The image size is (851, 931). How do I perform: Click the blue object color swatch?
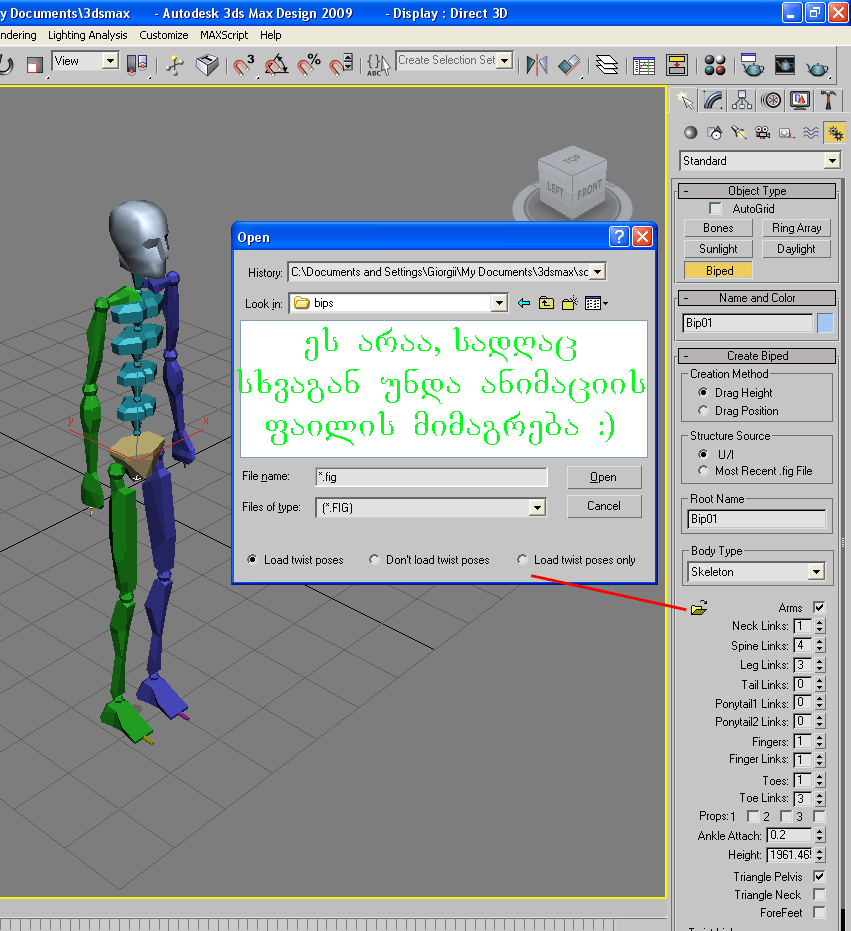pos(825,323)
